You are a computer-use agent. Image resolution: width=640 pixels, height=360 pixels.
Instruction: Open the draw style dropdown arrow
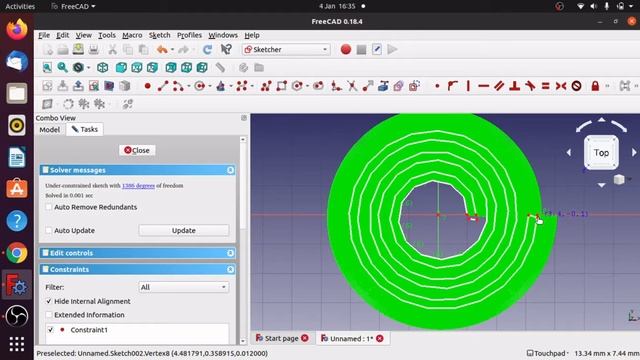[88, 68]
